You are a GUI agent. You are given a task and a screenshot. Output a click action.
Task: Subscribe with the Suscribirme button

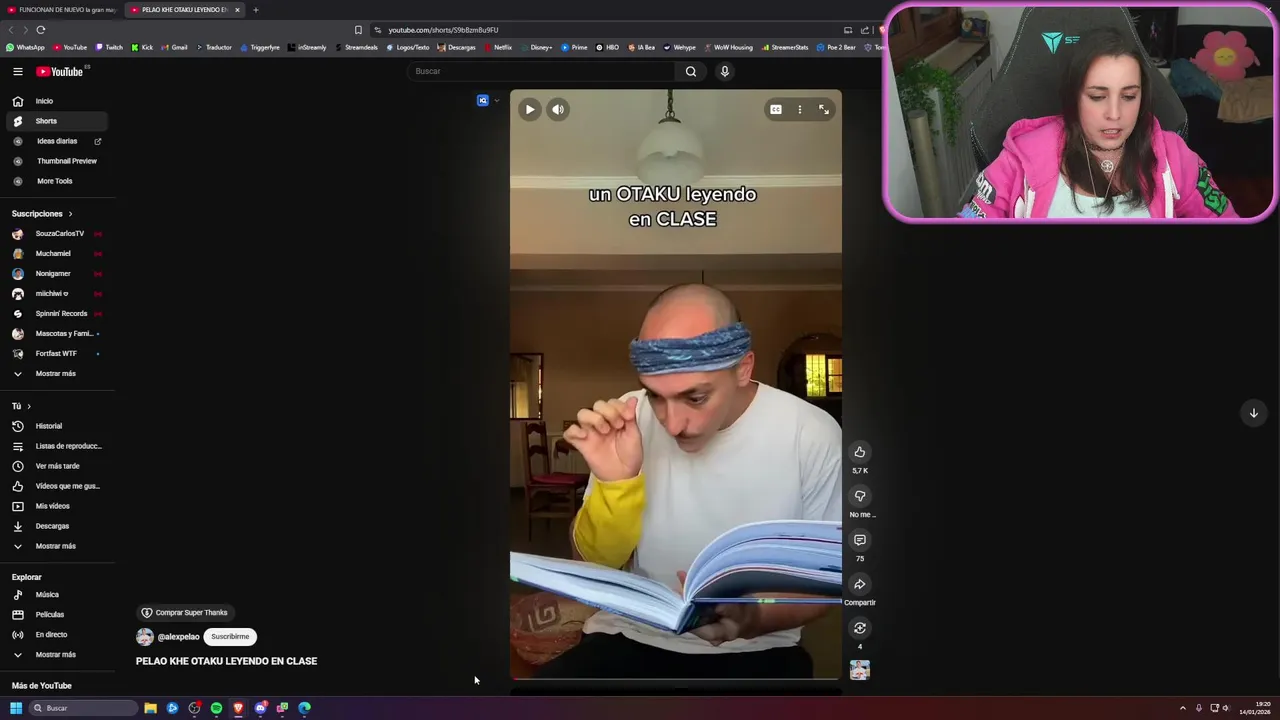point(230,637)
